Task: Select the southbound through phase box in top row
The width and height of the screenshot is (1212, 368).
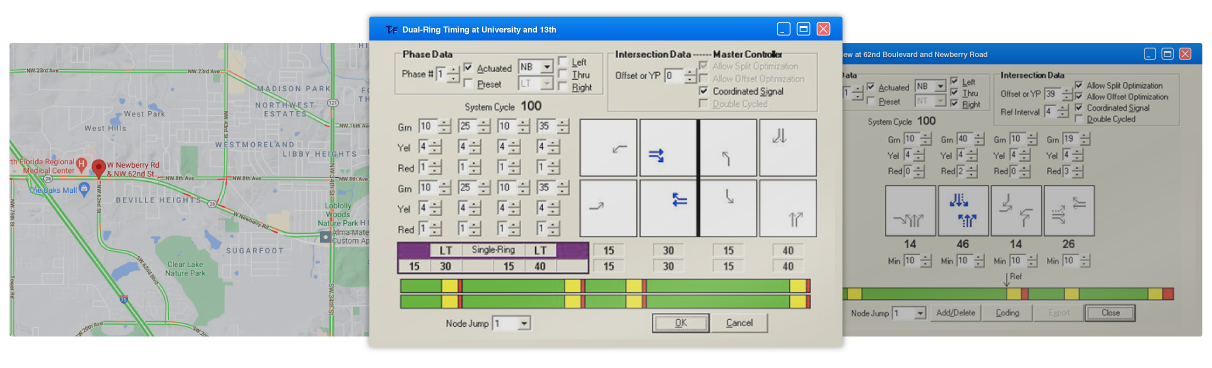Action: click(788, 149)
